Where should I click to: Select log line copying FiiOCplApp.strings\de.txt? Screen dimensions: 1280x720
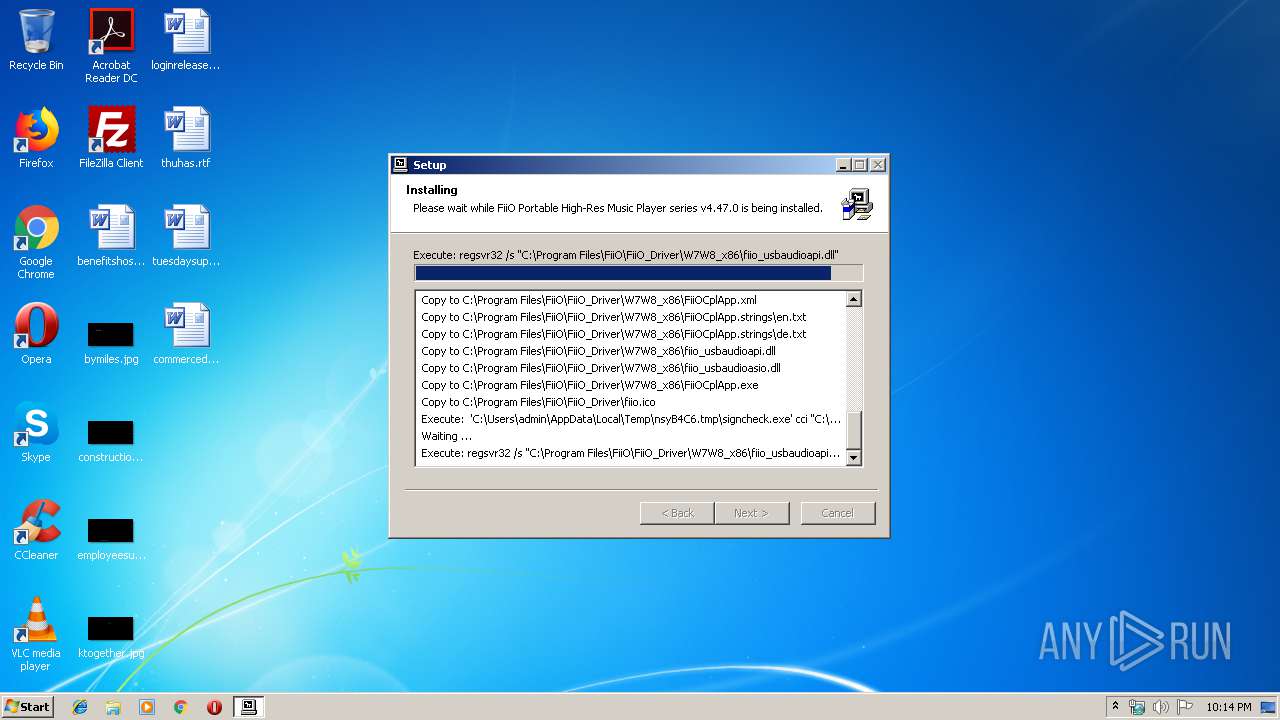point(613,334)
